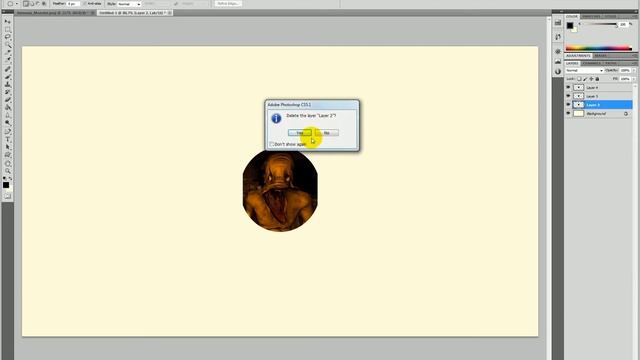Select the Layer 3 row

point(599,96)
